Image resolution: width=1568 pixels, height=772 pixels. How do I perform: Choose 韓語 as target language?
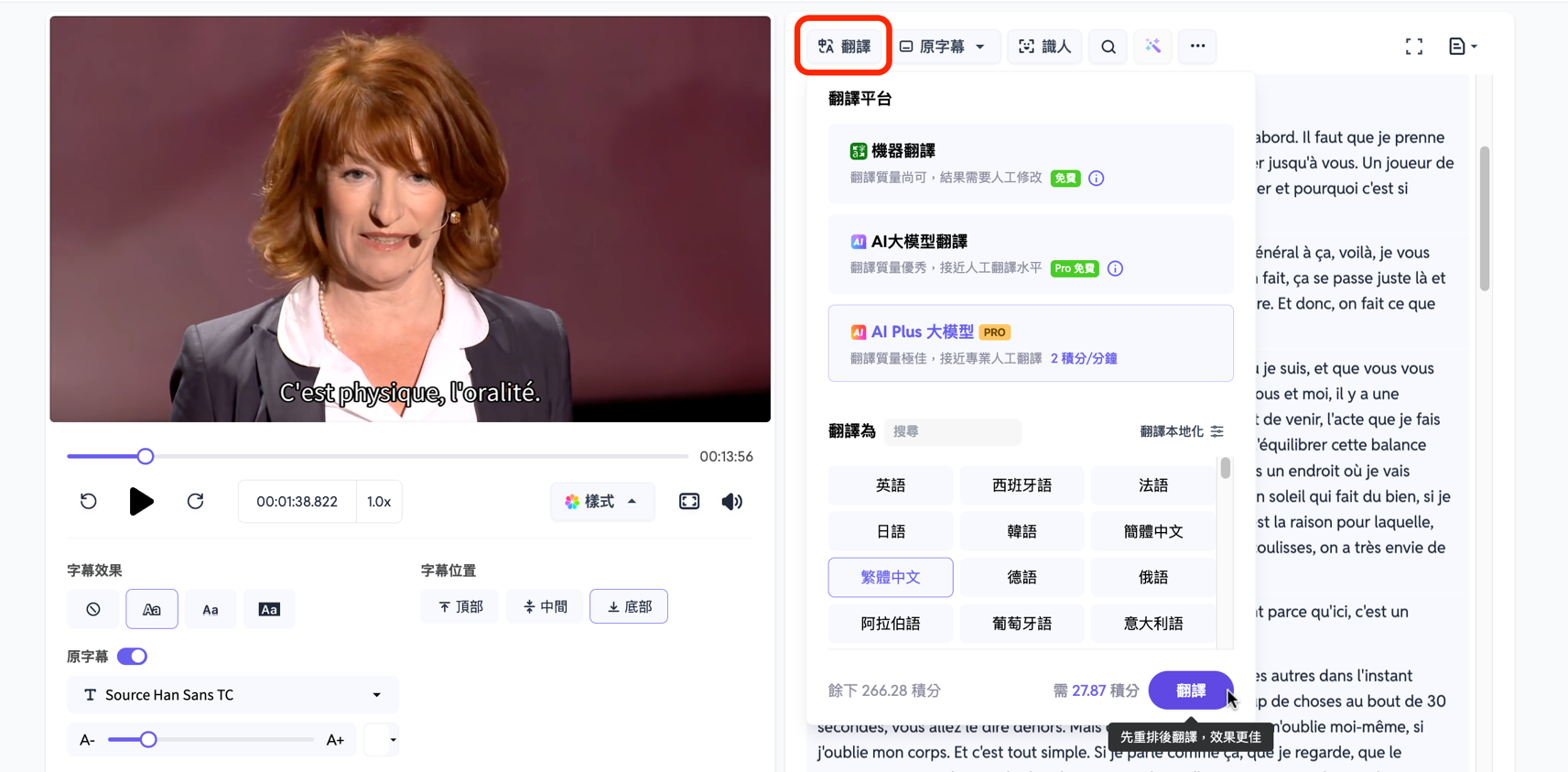[1022, 531]
